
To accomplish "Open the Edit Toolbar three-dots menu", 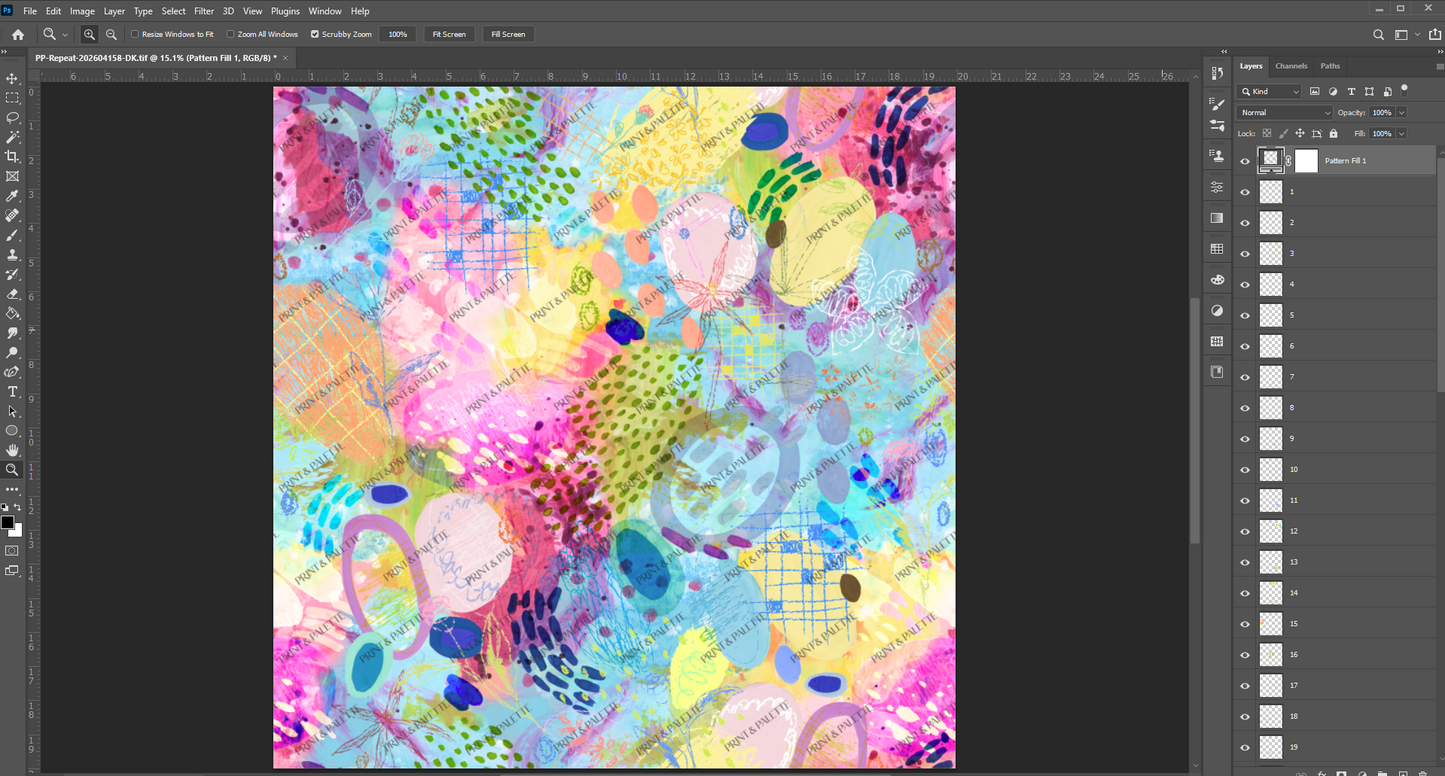I will [x=12, y=489].
